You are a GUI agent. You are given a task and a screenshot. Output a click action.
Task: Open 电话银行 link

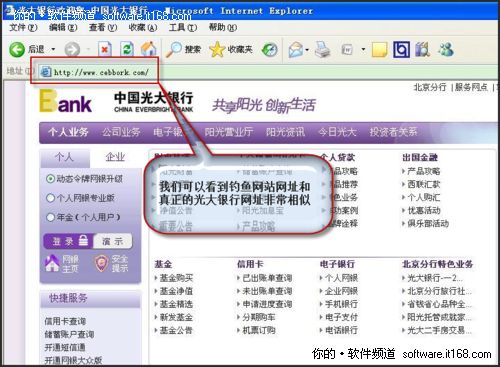(341, 330)
